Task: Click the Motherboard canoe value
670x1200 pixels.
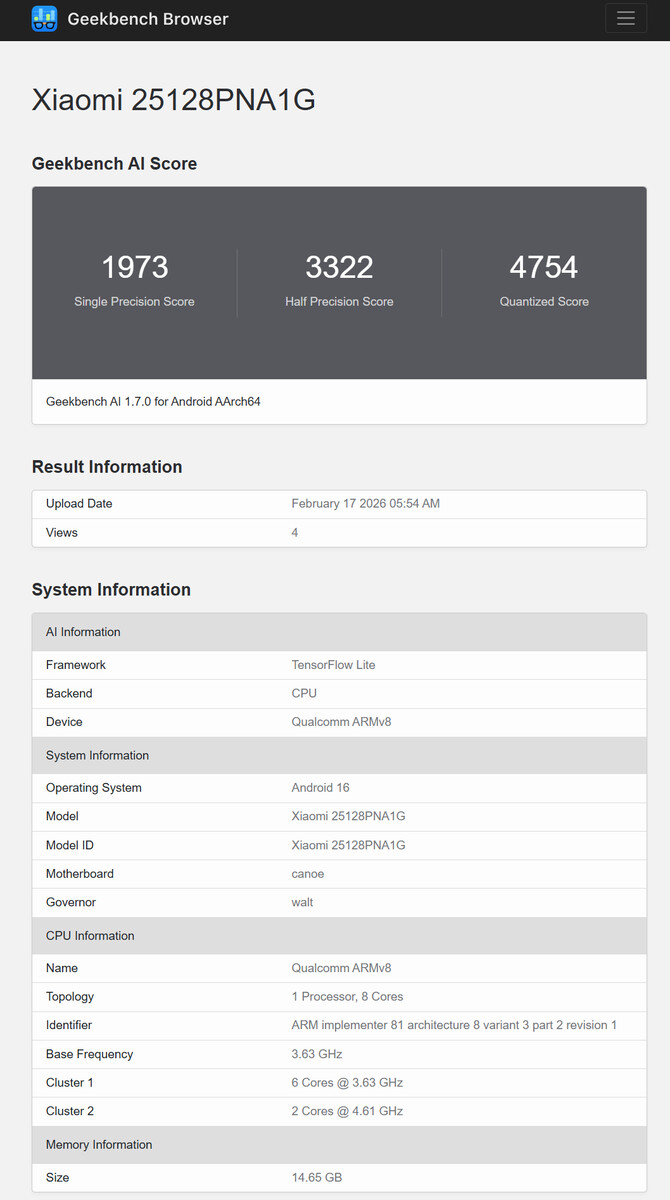Action: pos(308,874)
